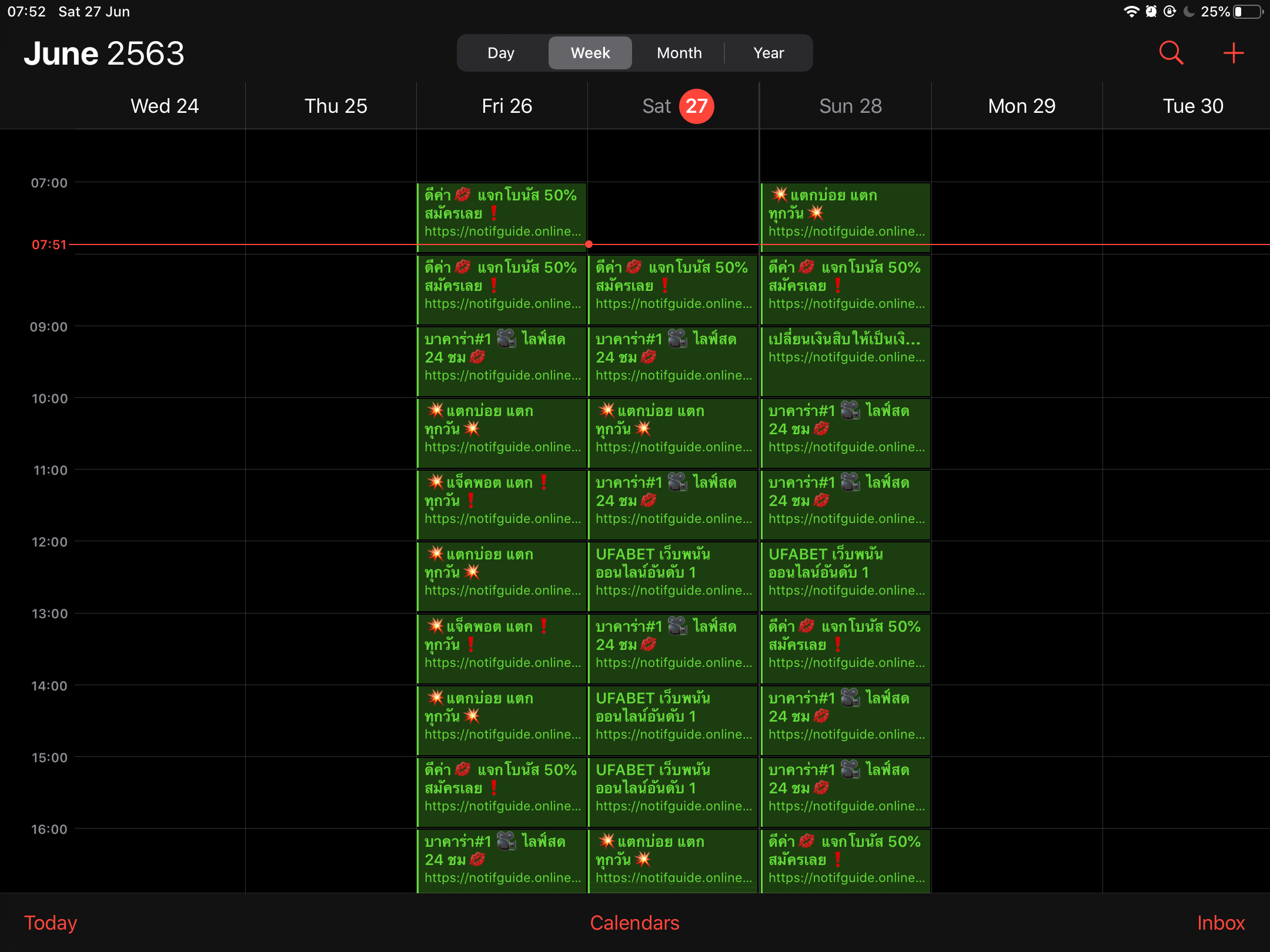Tap the Sun 28 day header
The image size is (1270, 952).
click(850, 106)
